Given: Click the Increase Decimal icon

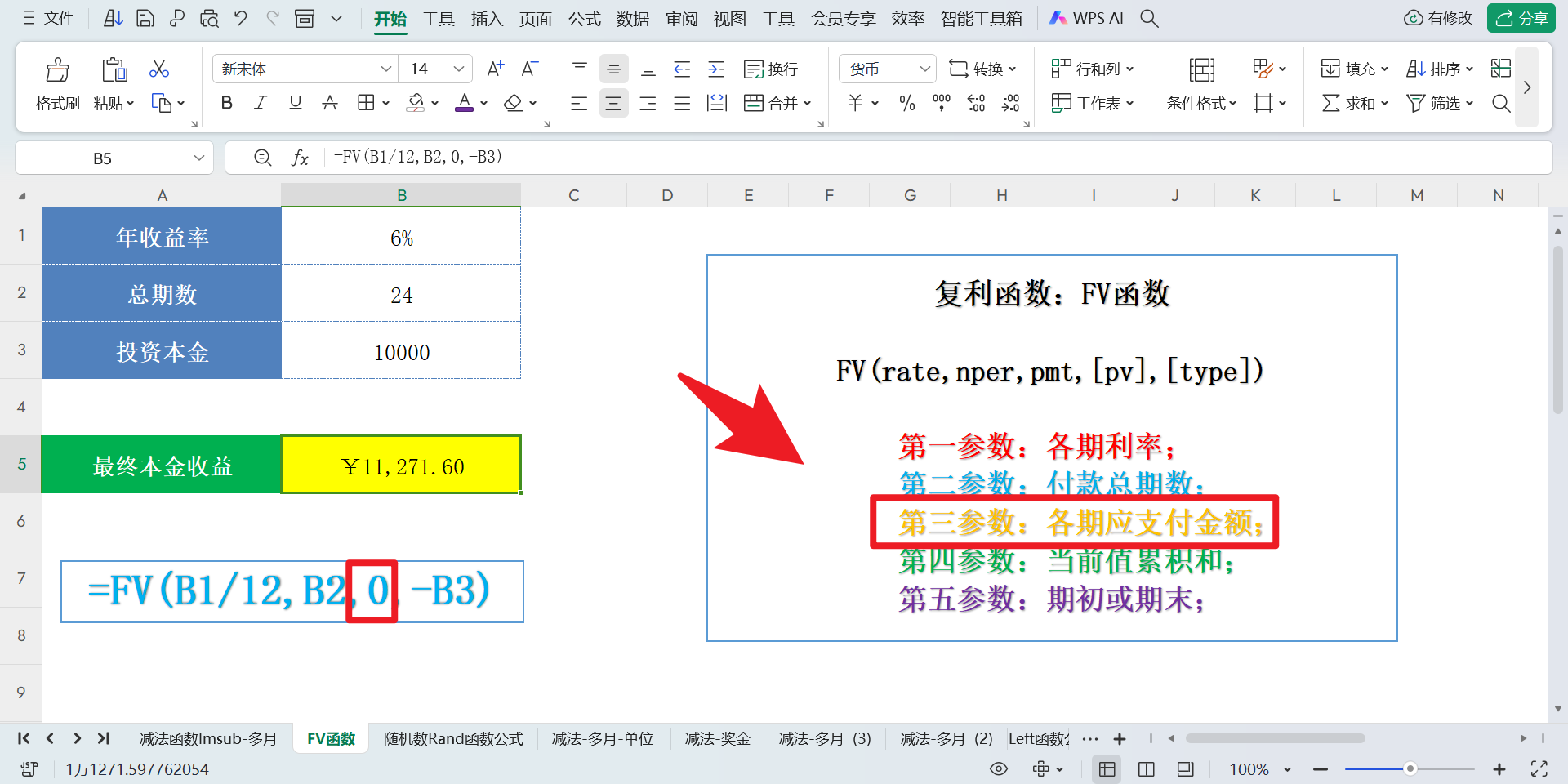Looking at the screenshot, I should coord(976,103).
